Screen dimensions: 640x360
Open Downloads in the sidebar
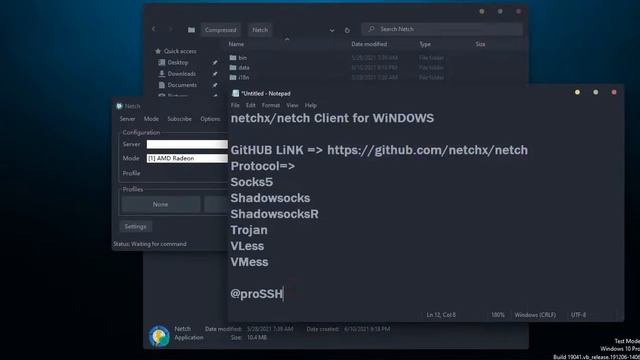point(182,74)
